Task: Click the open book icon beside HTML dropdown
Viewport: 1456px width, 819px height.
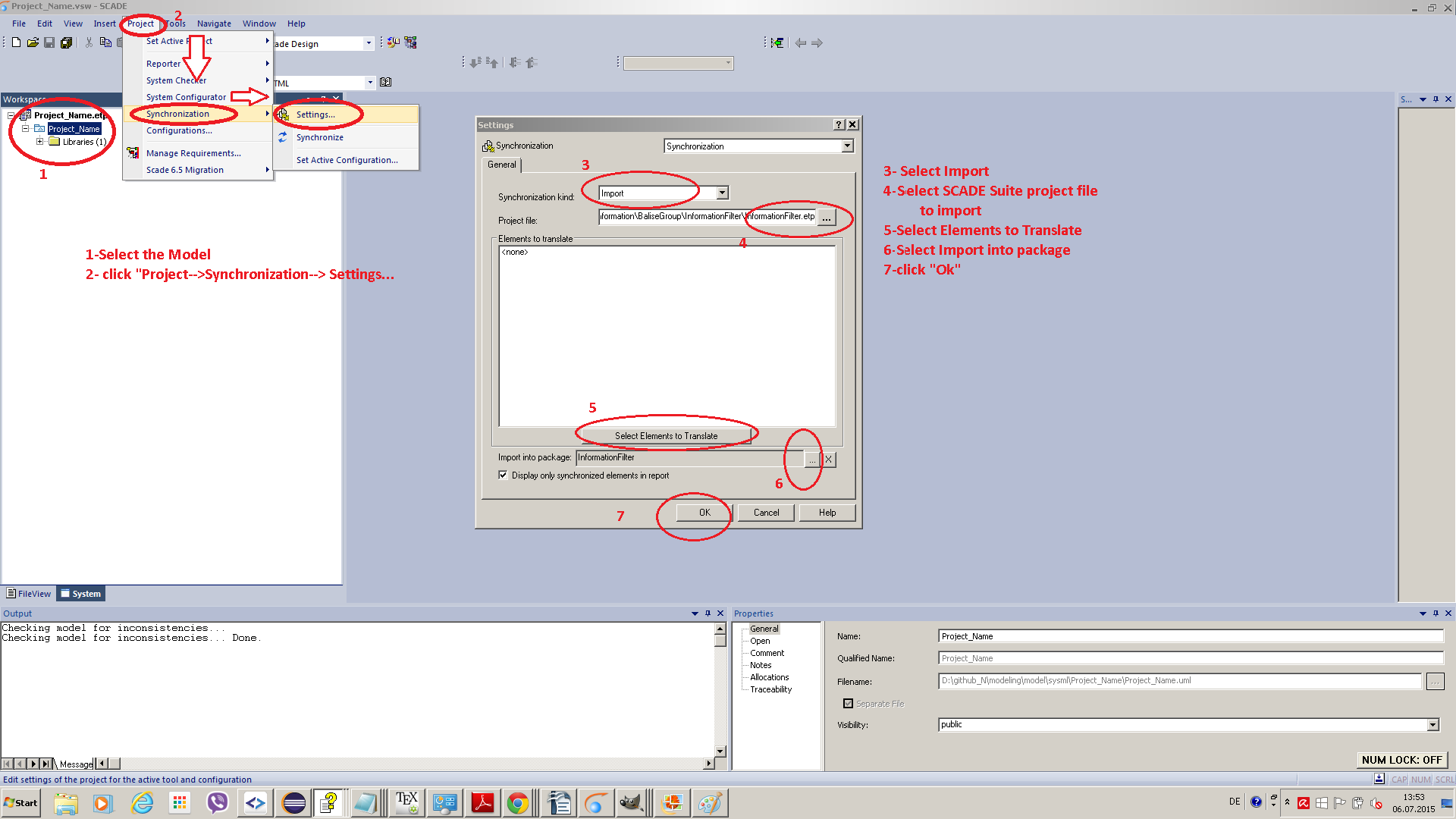Action: point(385,82)
